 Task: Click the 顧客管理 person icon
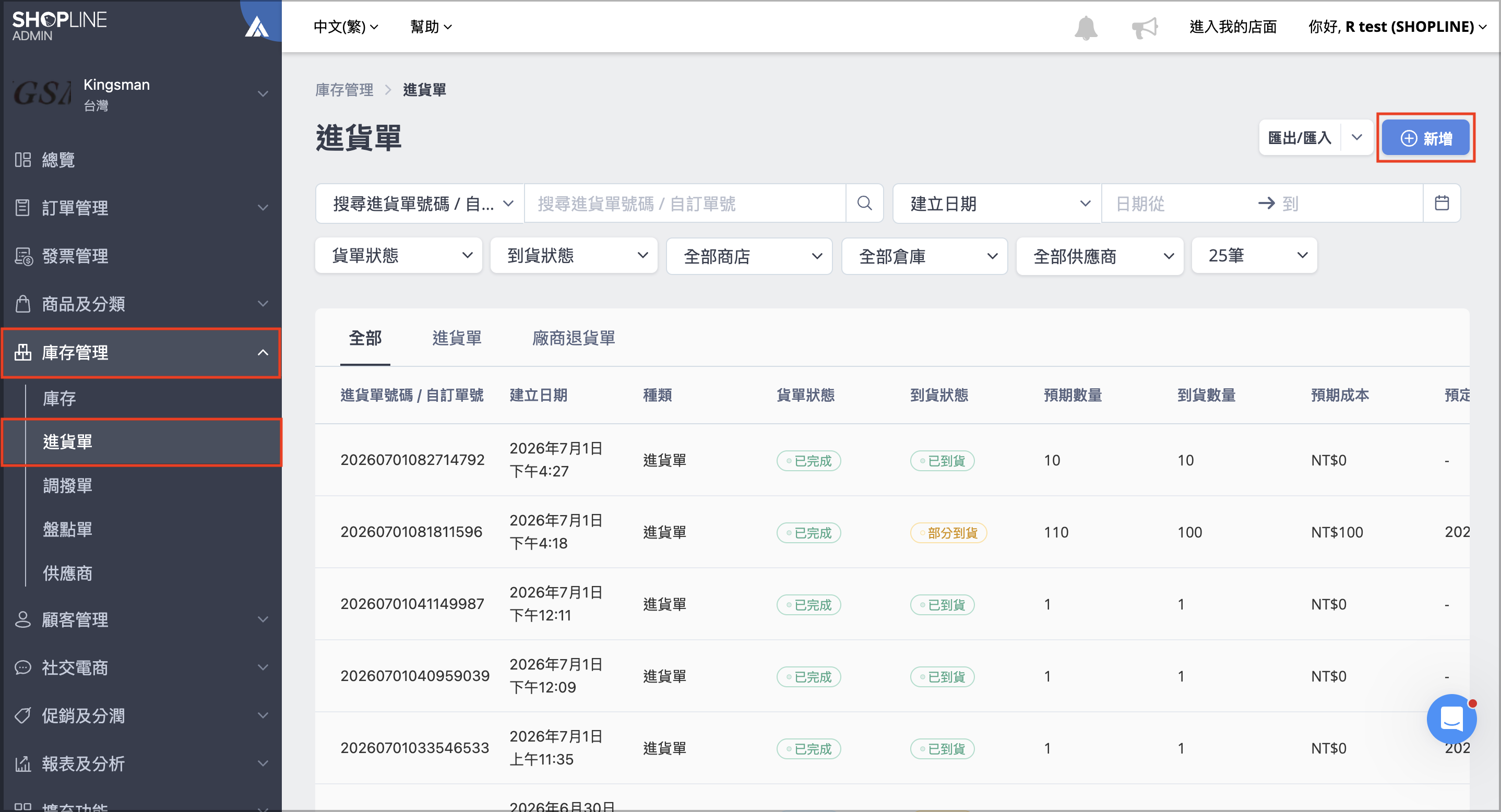click(x=23, y=619)
